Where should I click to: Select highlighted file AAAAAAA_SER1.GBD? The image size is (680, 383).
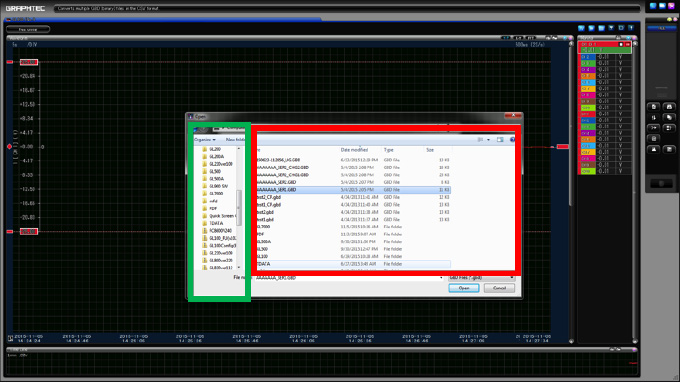tap(353, 190)
